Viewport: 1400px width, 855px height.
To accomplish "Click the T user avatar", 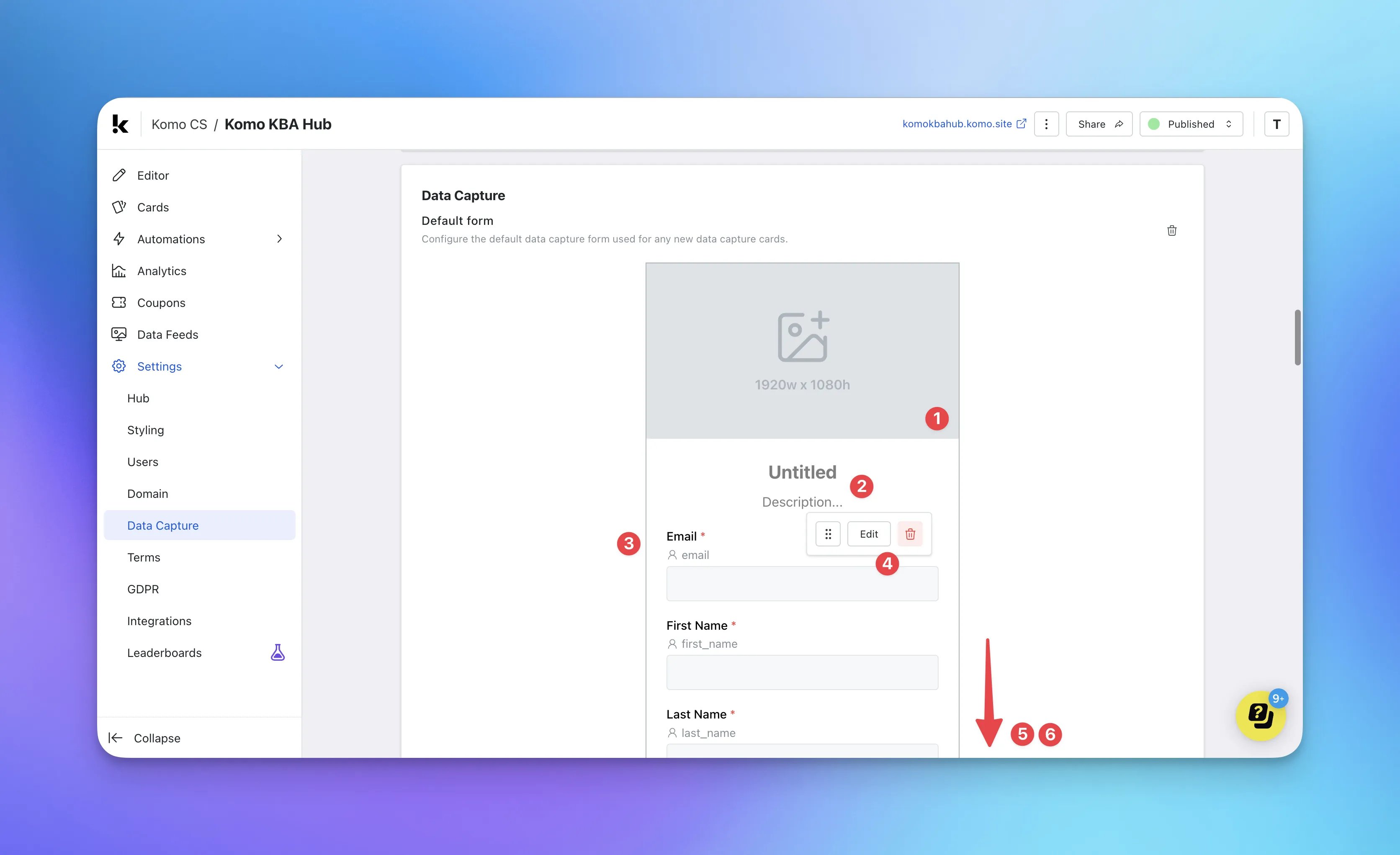I will pos(1276,124).
